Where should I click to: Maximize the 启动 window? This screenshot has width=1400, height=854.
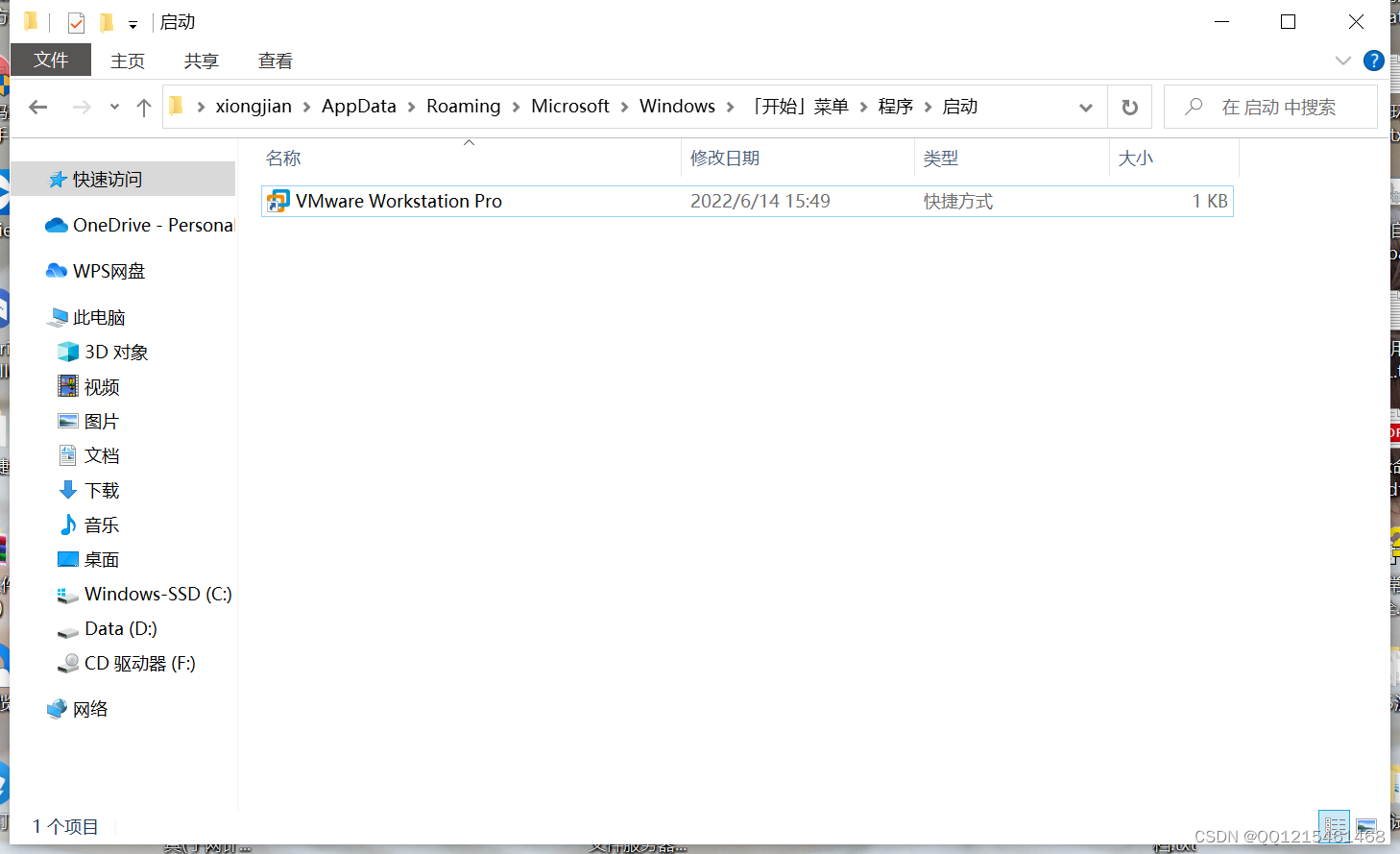click(1289, 21)
